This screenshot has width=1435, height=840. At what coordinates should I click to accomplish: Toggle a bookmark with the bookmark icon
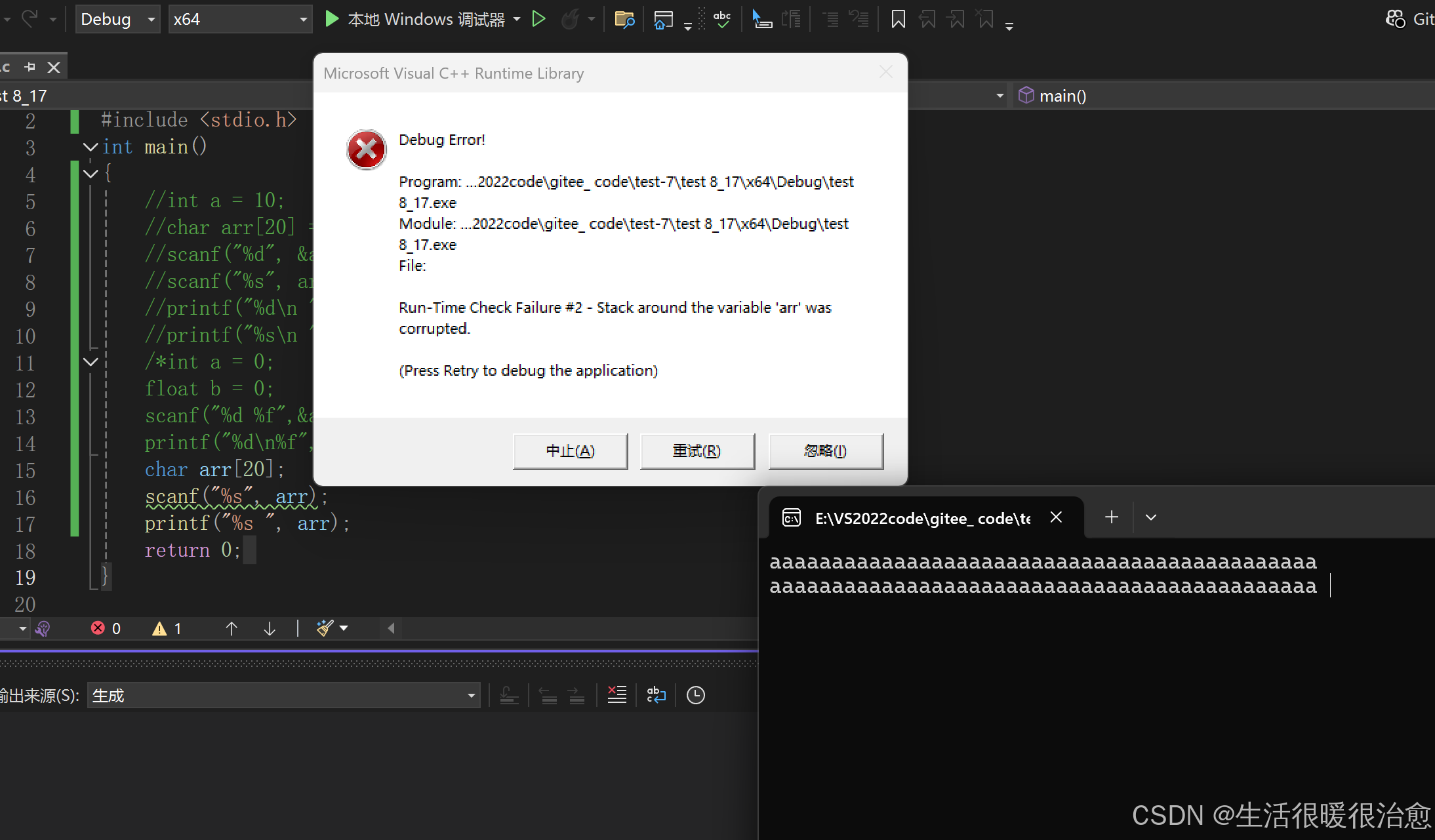pyautogui.click(x=899, y=19)
